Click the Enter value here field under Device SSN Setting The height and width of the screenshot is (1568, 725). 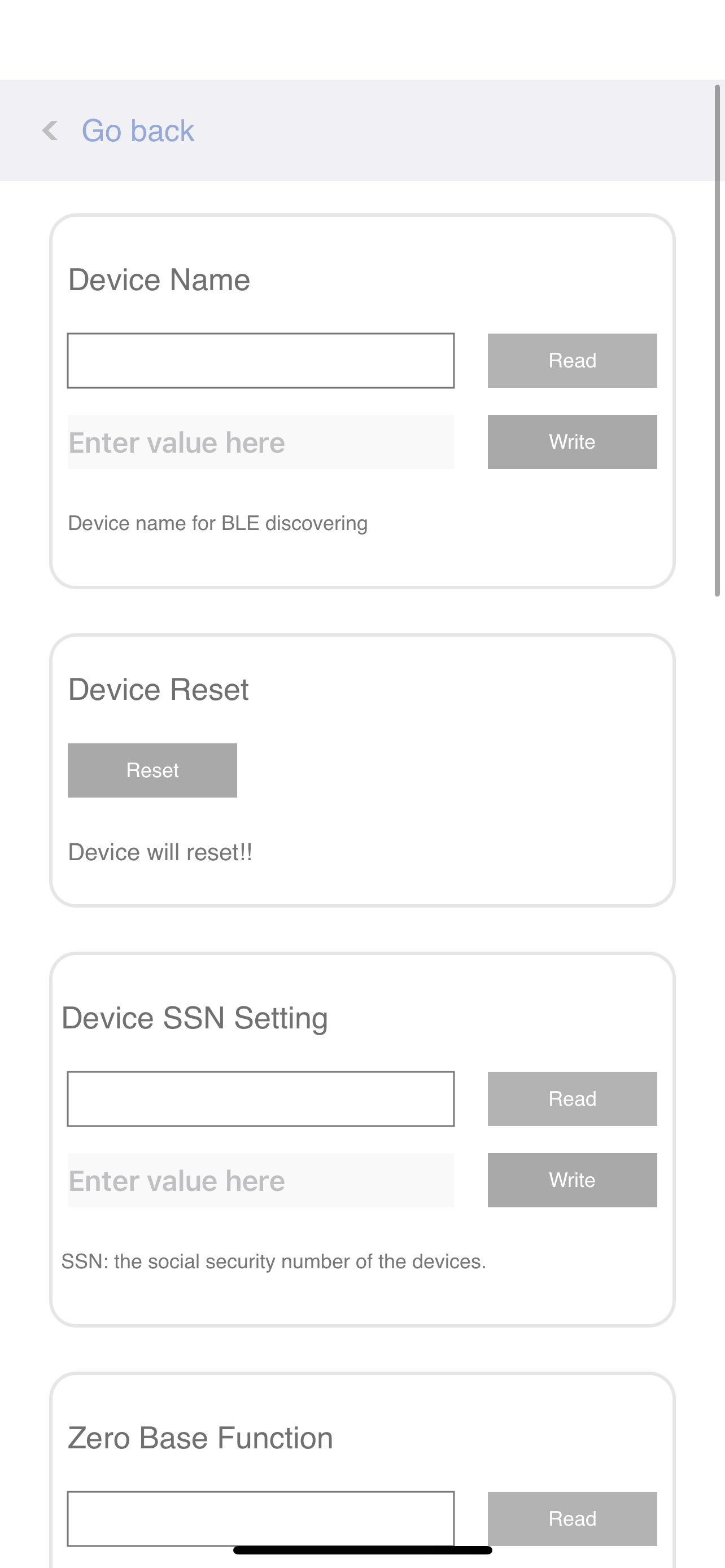click(x=260, y=1180)
